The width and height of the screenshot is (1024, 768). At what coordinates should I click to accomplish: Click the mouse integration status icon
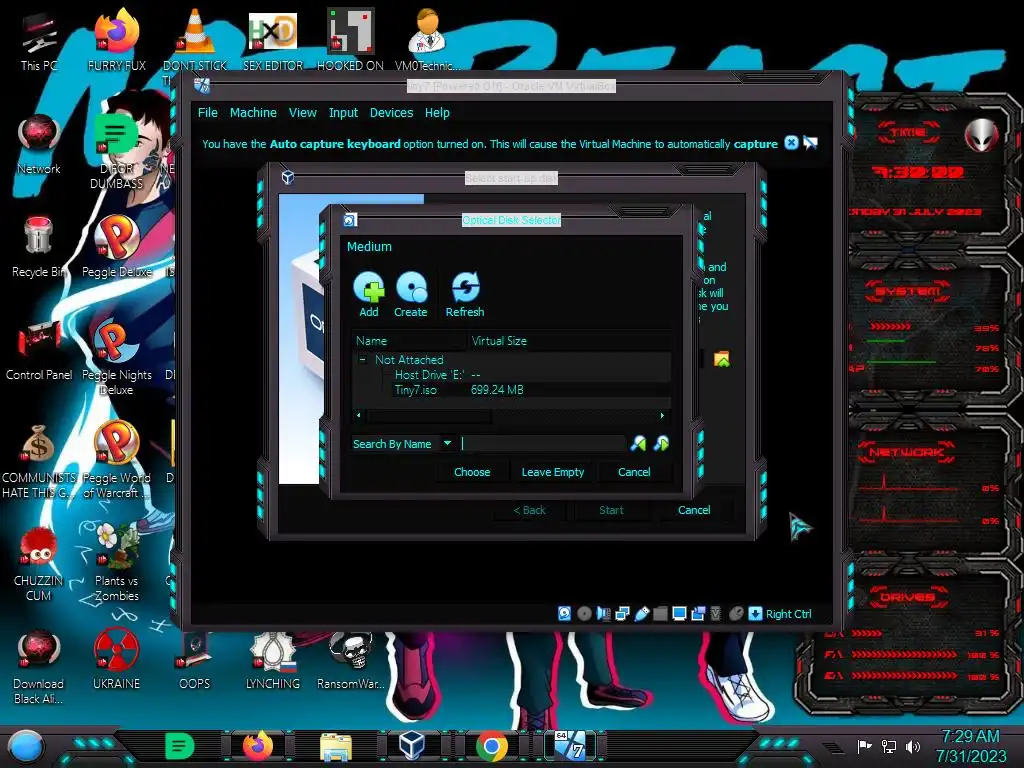pos(736,613)
